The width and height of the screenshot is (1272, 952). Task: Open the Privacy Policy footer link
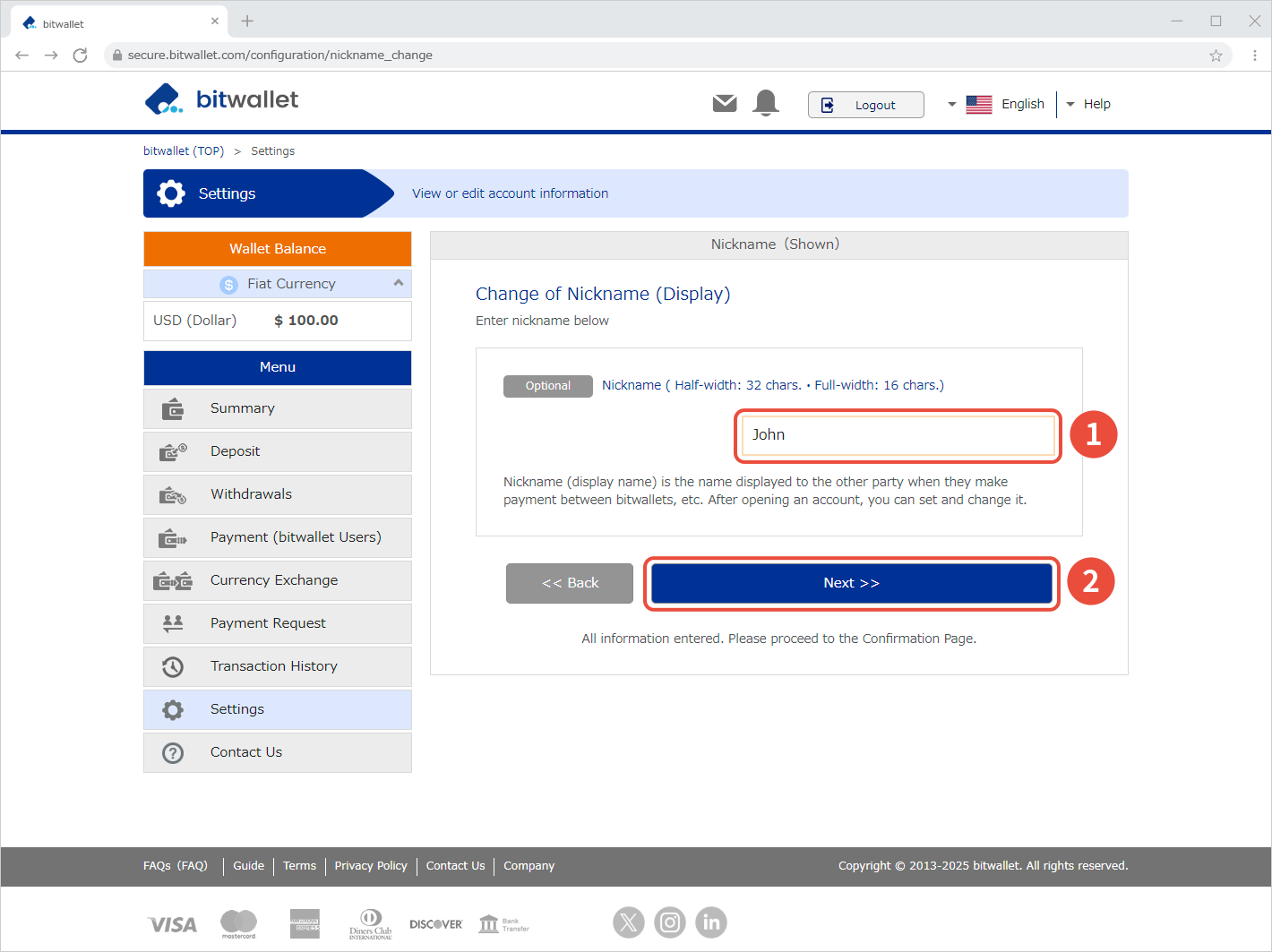(x=371, y=866)
